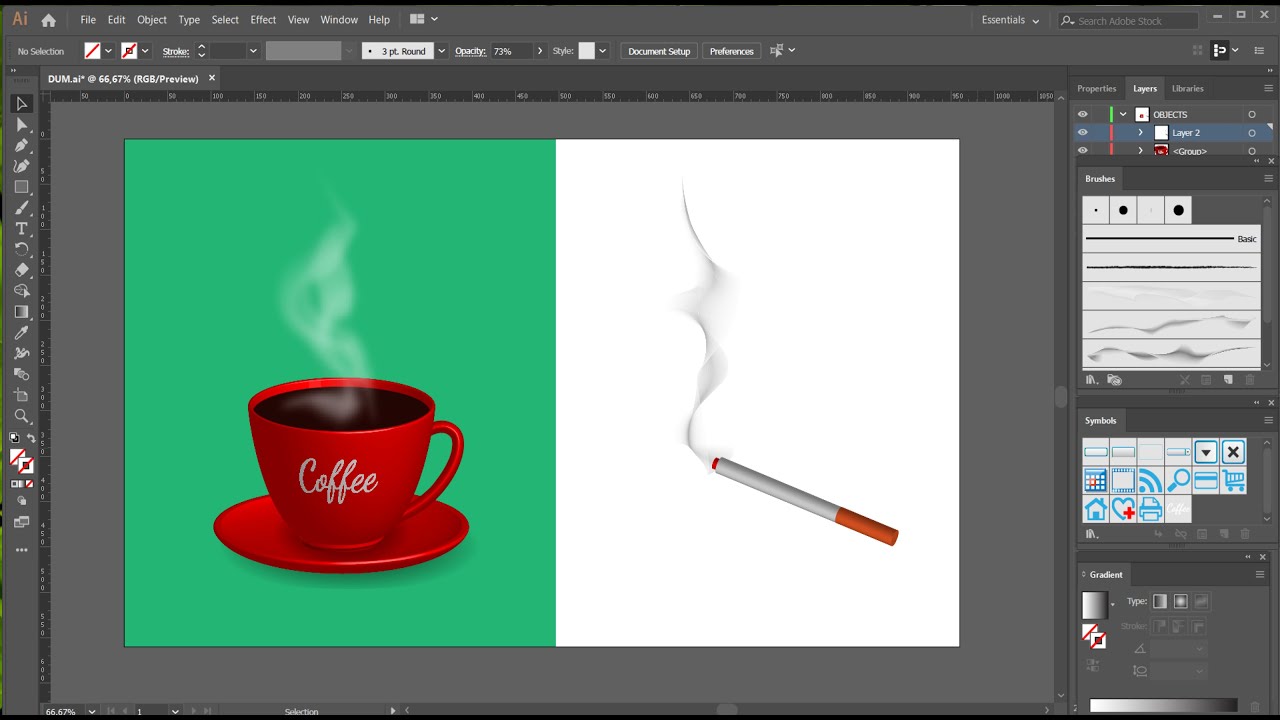This screenshot has width=1280, height=720.
Task: Open Brush Libraries menu icon
Action: (x=1092, y=380)
